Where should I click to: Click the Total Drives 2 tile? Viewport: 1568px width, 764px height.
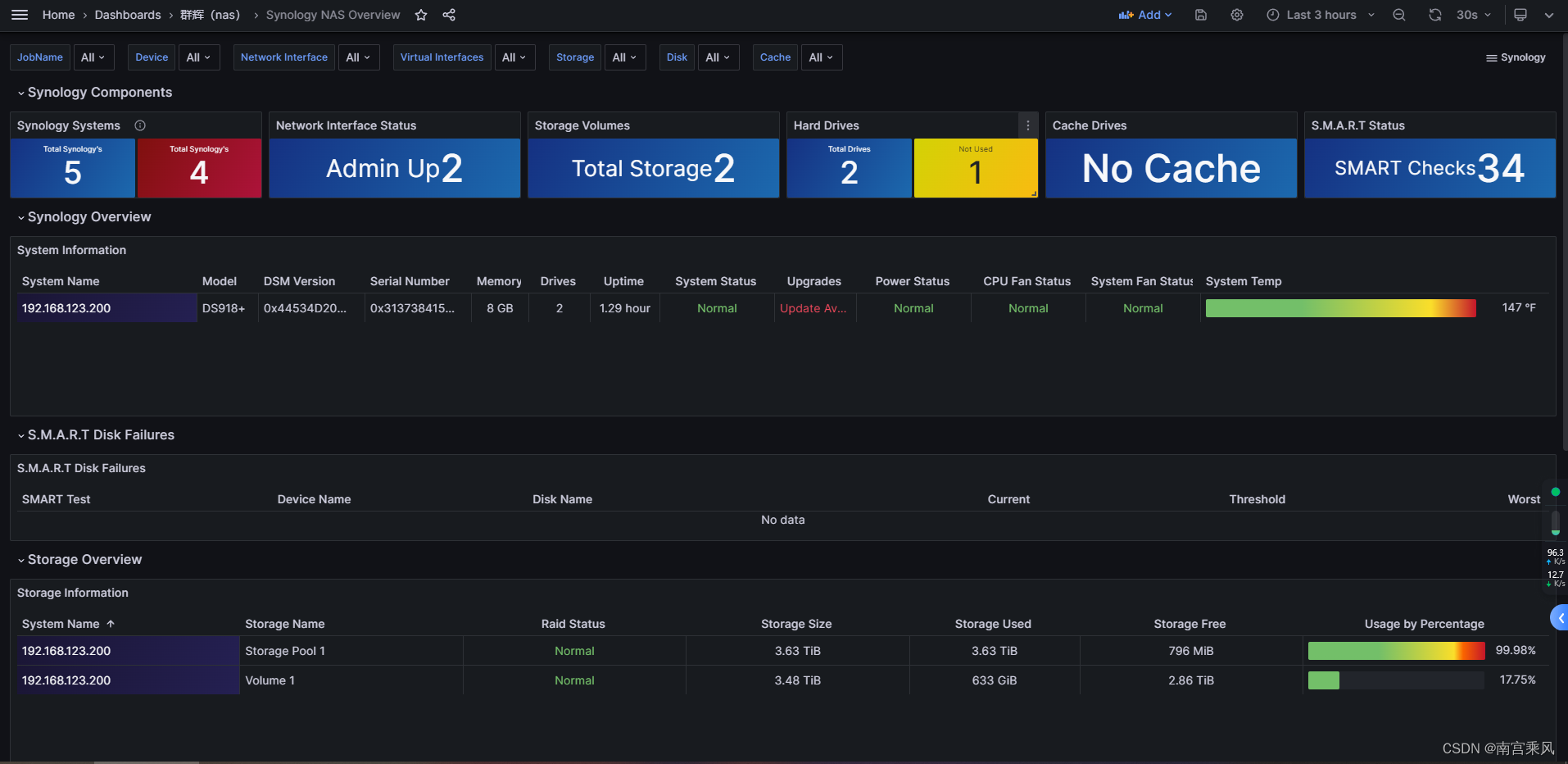click(x=850, y=168)
